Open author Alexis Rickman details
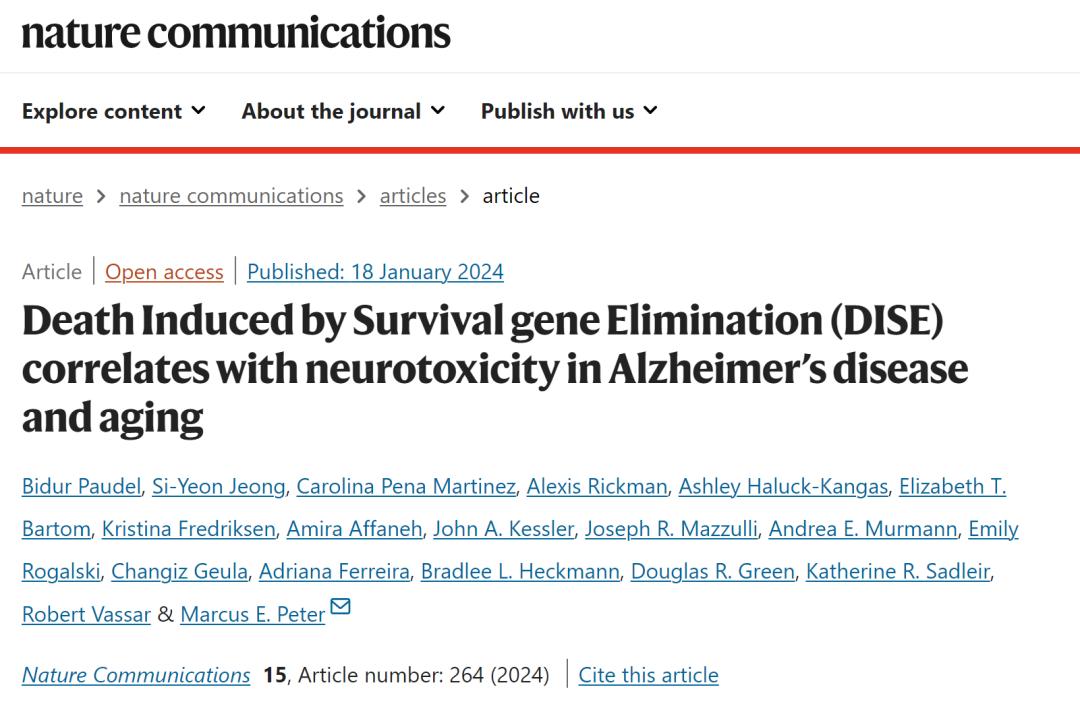The image size is (1080, 706). click(x=597, y=487)
